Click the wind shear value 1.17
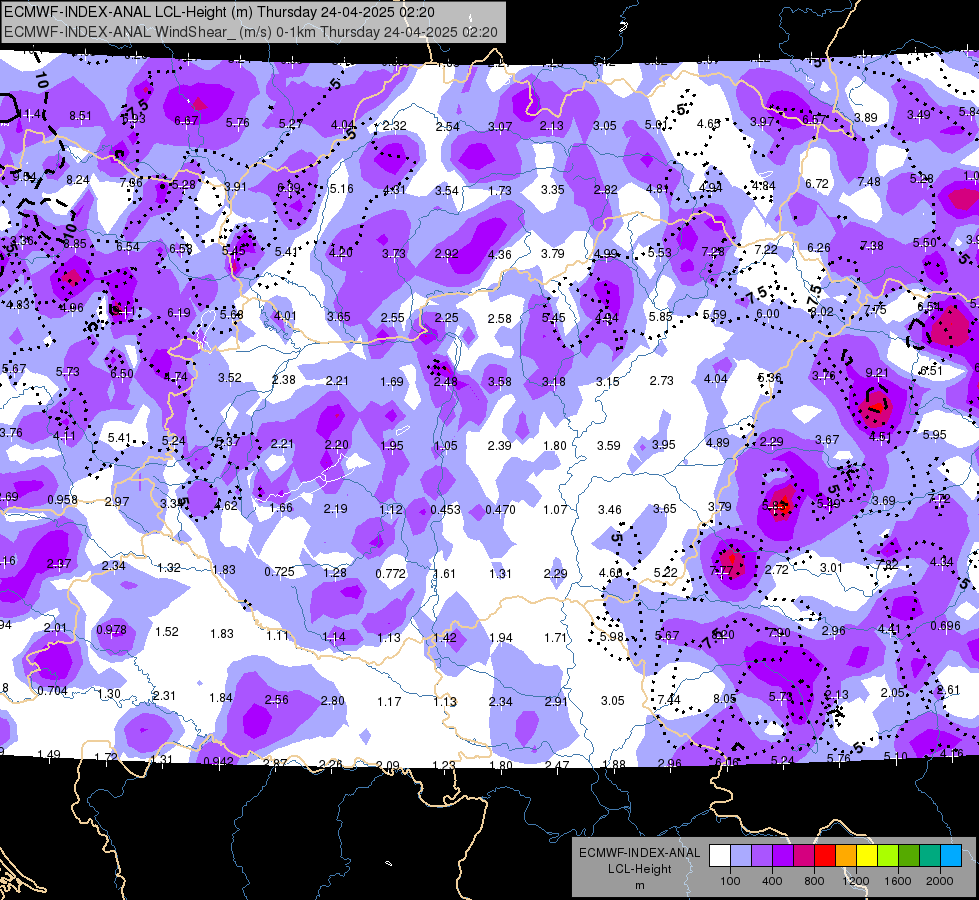979x900 pixels. click(389, 702)
